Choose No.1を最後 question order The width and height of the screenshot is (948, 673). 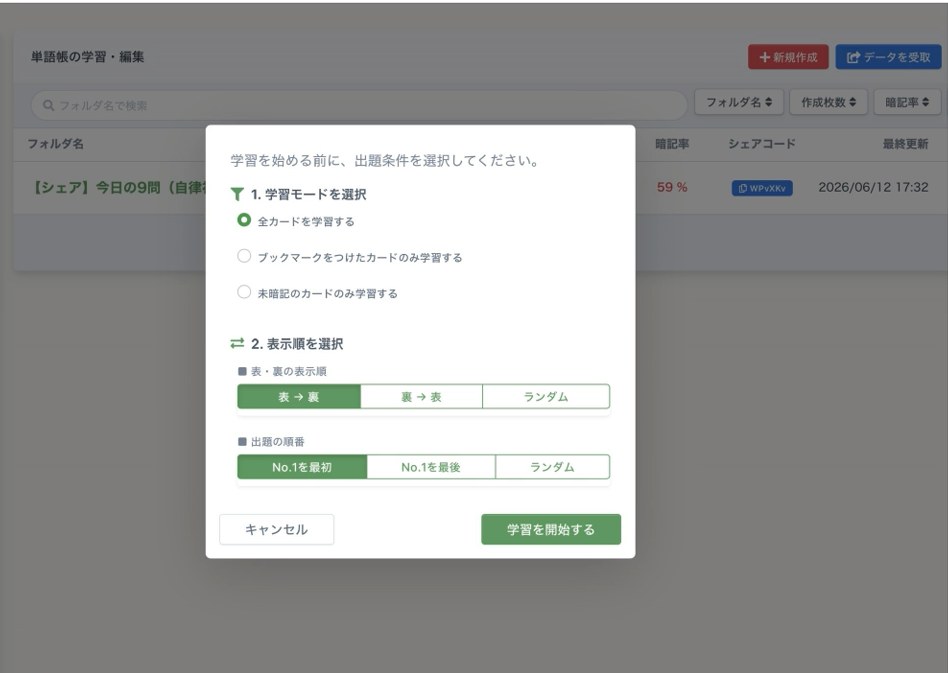pyautogui.click(x=430, y=467)
